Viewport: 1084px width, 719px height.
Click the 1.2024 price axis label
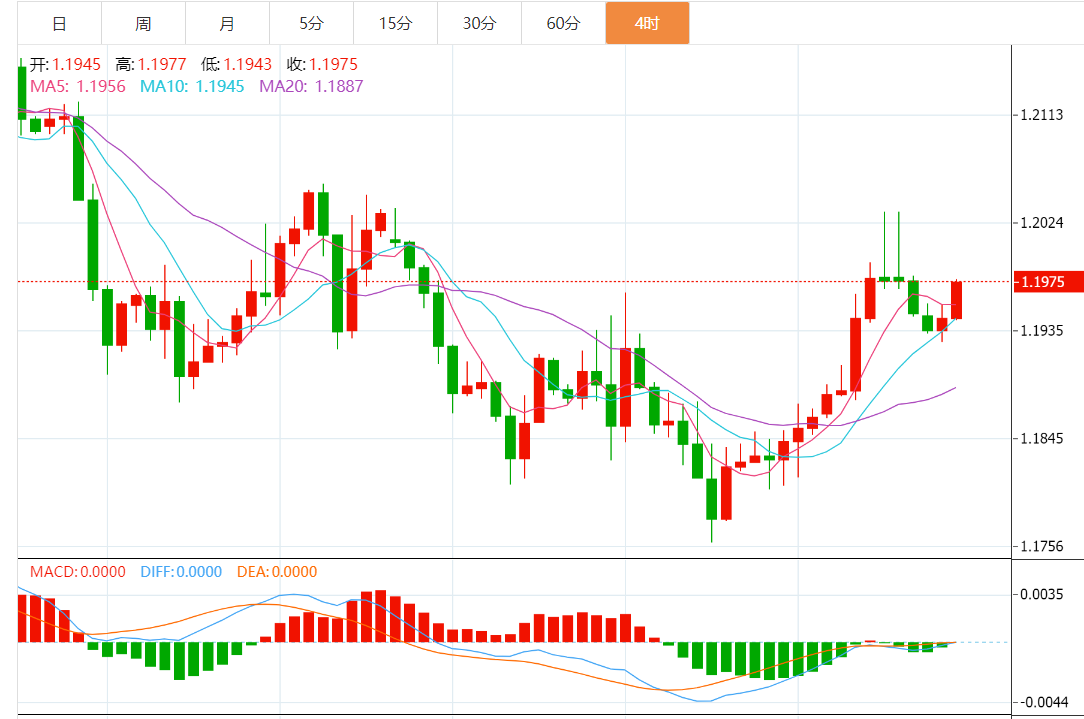[x=1042, y=223]
